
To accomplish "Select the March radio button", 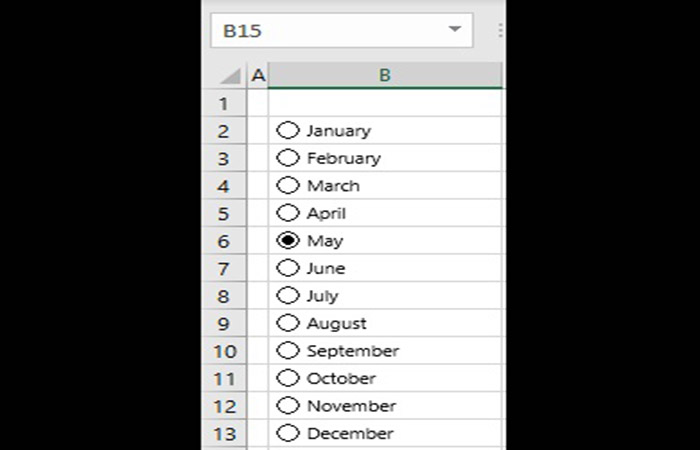I will 288,185.
